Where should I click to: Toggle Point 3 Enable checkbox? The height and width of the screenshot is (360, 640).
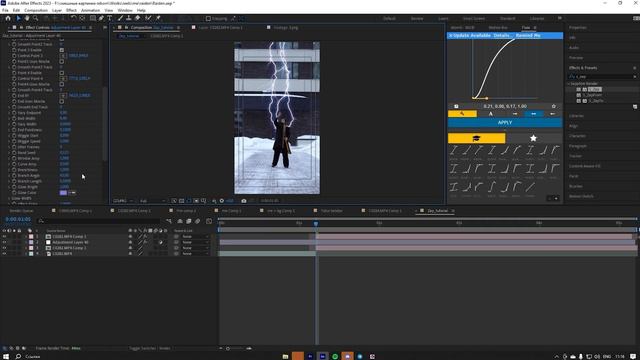62,50
